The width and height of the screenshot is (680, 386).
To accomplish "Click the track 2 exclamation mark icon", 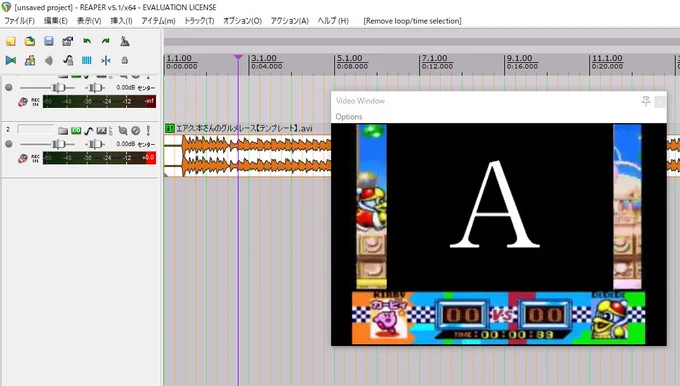I will 148,131.
